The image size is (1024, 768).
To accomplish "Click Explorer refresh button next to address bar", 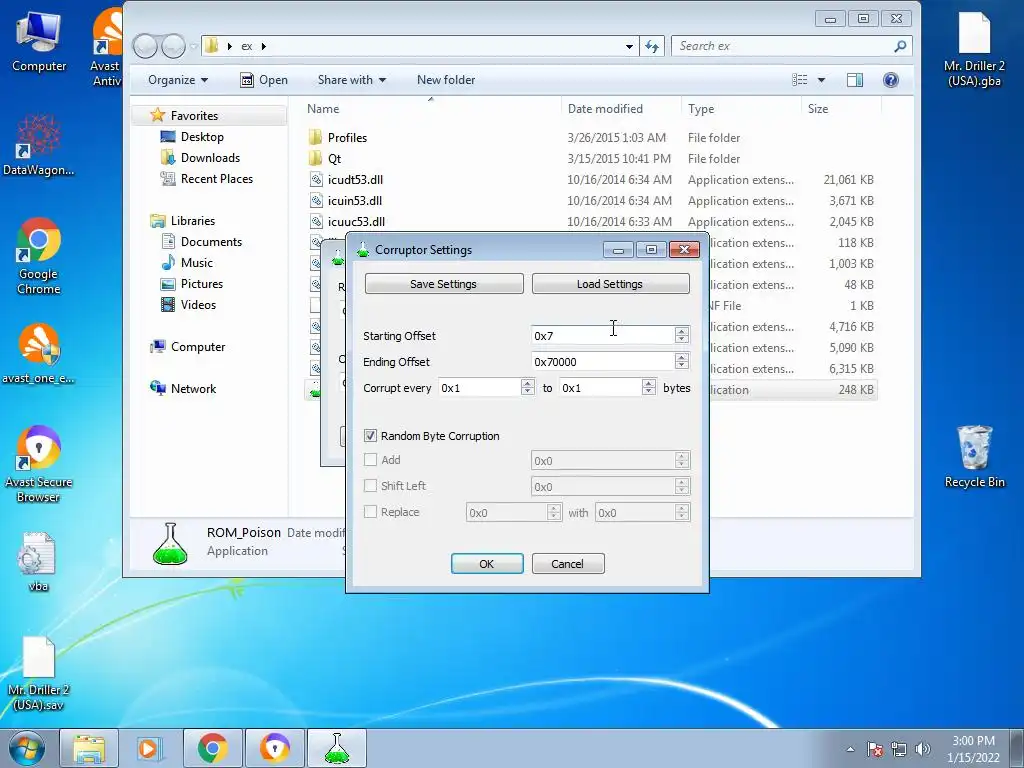I will click(x=652, y=46).
